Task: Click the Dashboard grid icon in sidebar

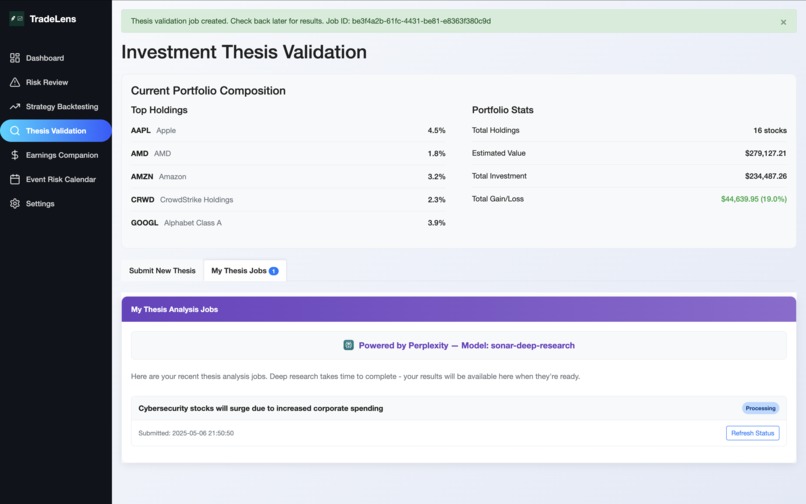Action: (x=15, y=58)
